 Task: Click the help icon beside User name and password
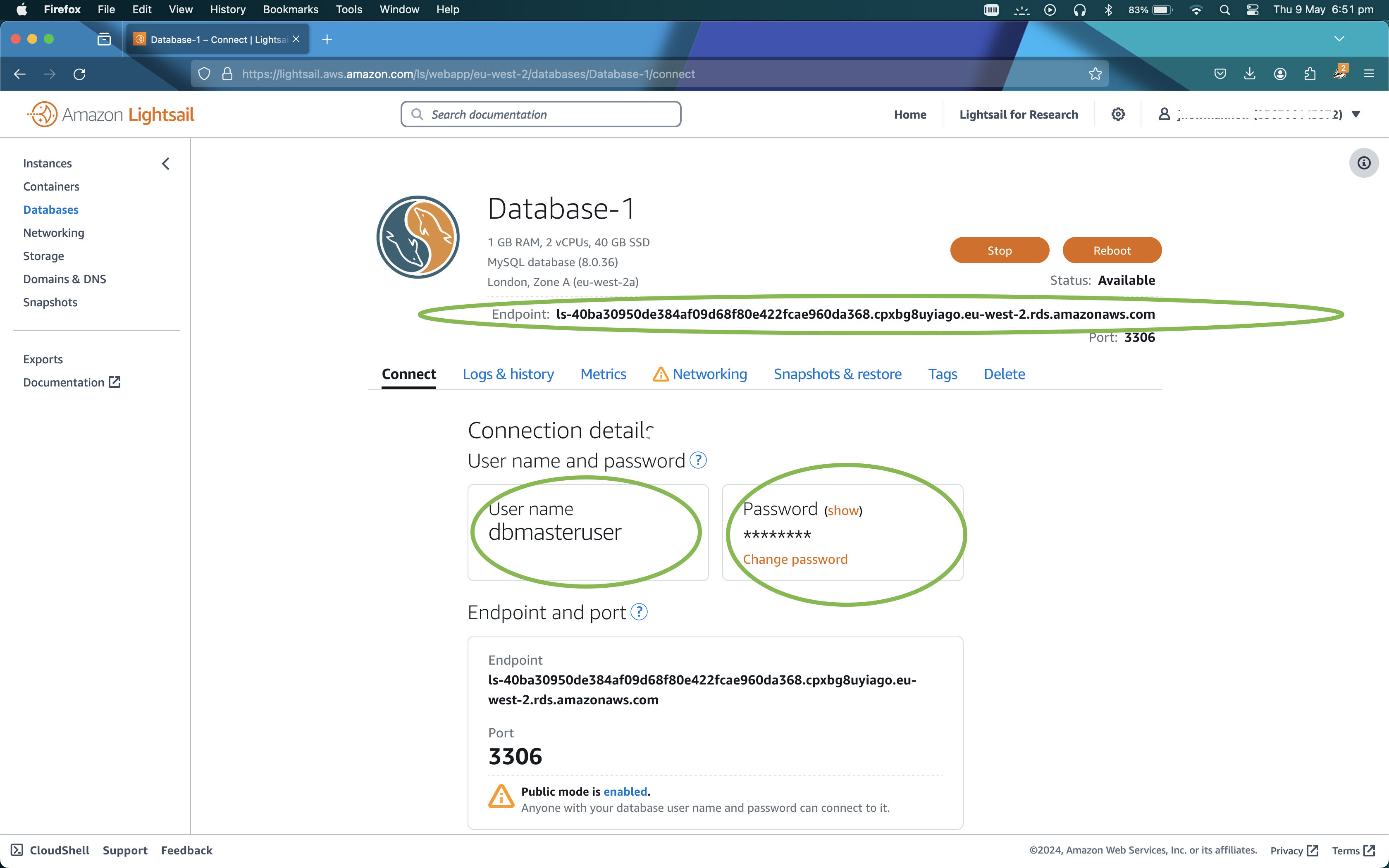[698, 460]
